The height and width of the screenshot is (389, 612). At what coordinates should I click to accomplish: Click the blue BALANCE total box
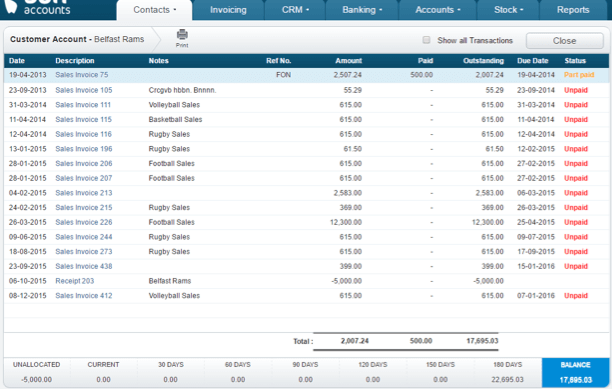(575, 372)
